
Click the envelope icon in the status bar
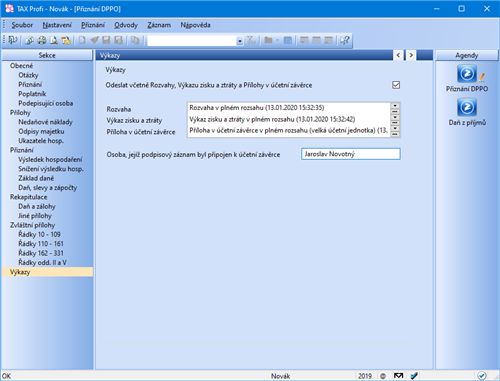(x=398, y=376)
